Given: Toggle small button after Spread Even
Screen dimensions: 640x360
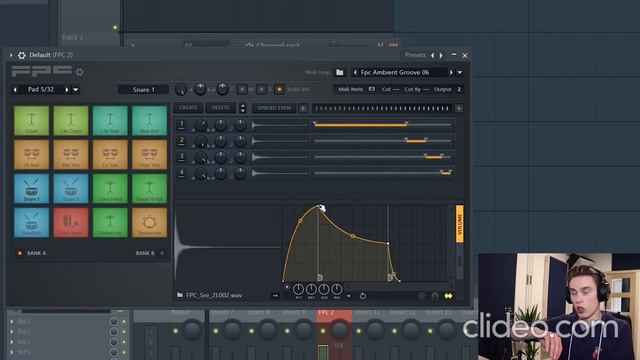Looking at the screenshot, I should click(x=303, y=108).
